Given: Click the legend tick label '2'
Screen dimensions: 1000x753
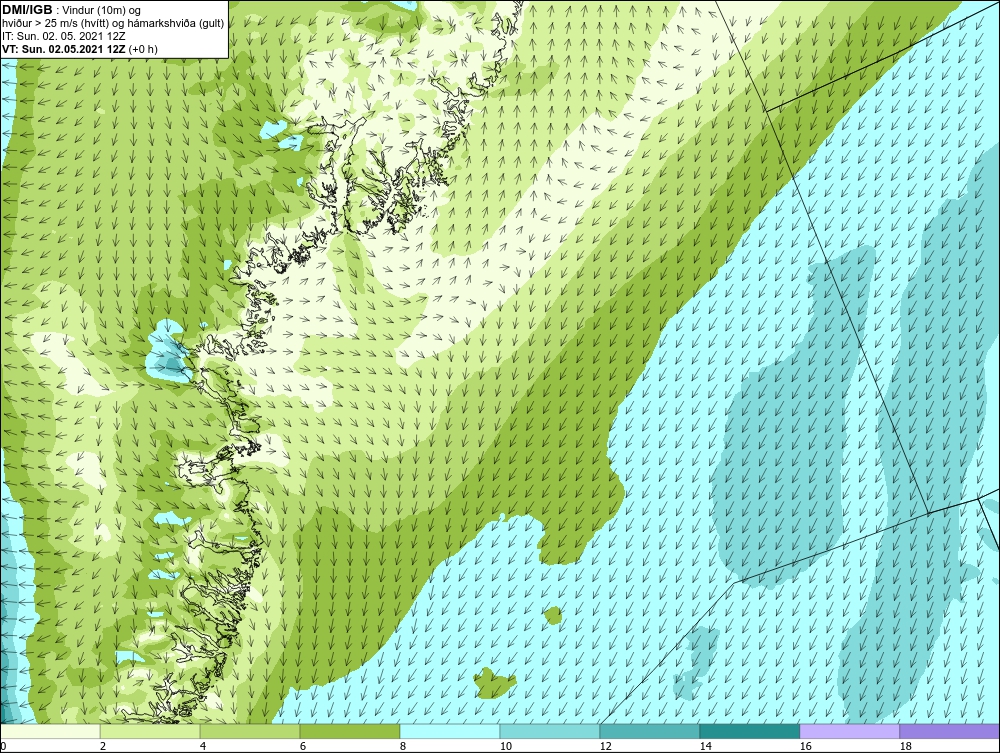Looking at the screenshot, I should pyautogui.click(x=103, y=746).
